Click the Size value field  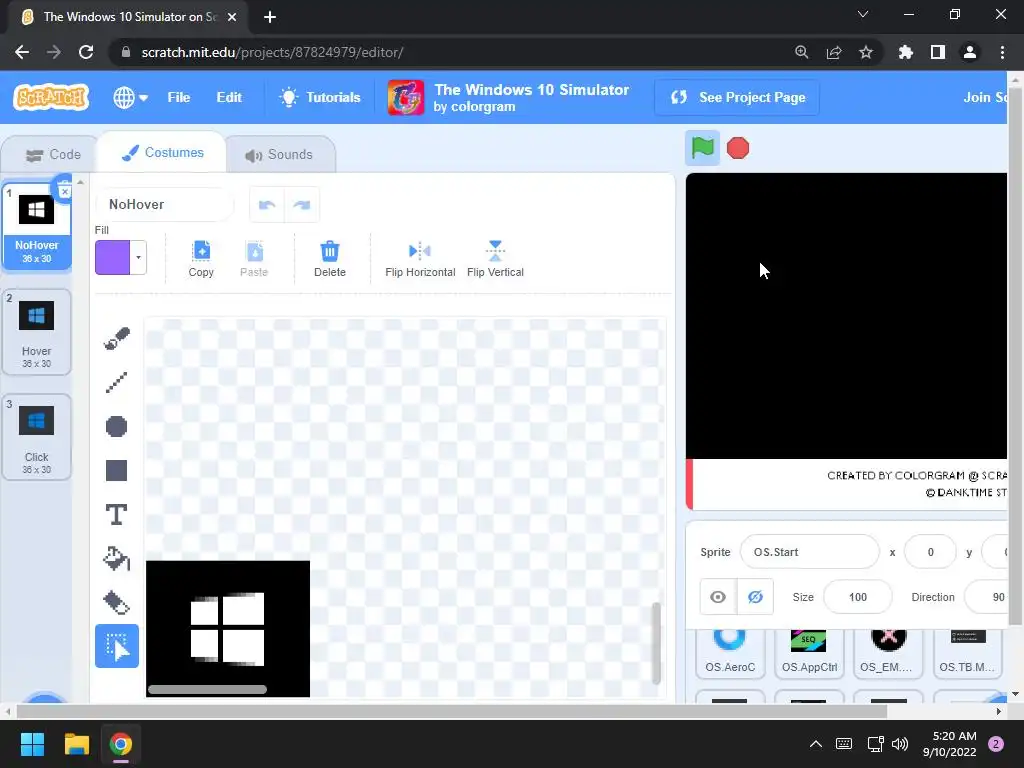(857, 597)
